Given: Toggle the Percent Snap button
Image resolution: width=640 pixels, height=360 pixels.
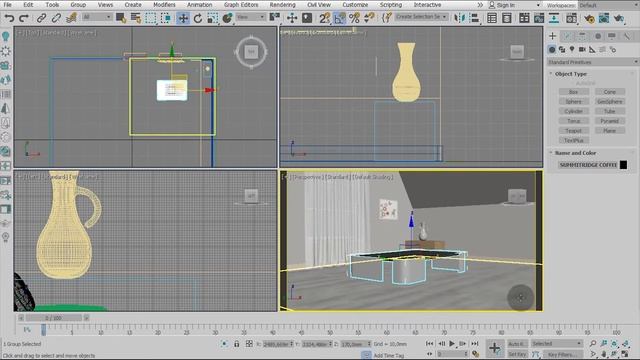Looking at the screenshot, I should [x=354, y=18].
